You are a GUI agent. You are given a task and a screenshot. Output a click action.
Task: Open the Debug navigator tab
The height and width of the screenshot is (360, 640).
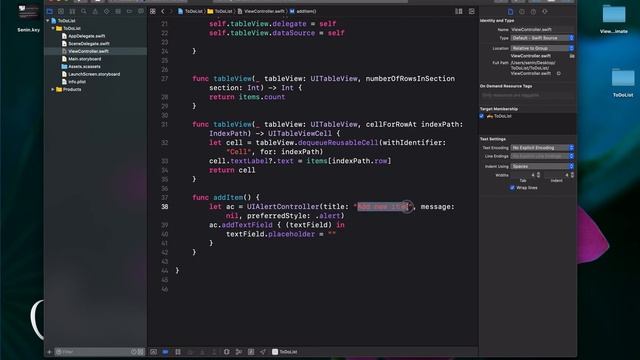pos(118,11)
